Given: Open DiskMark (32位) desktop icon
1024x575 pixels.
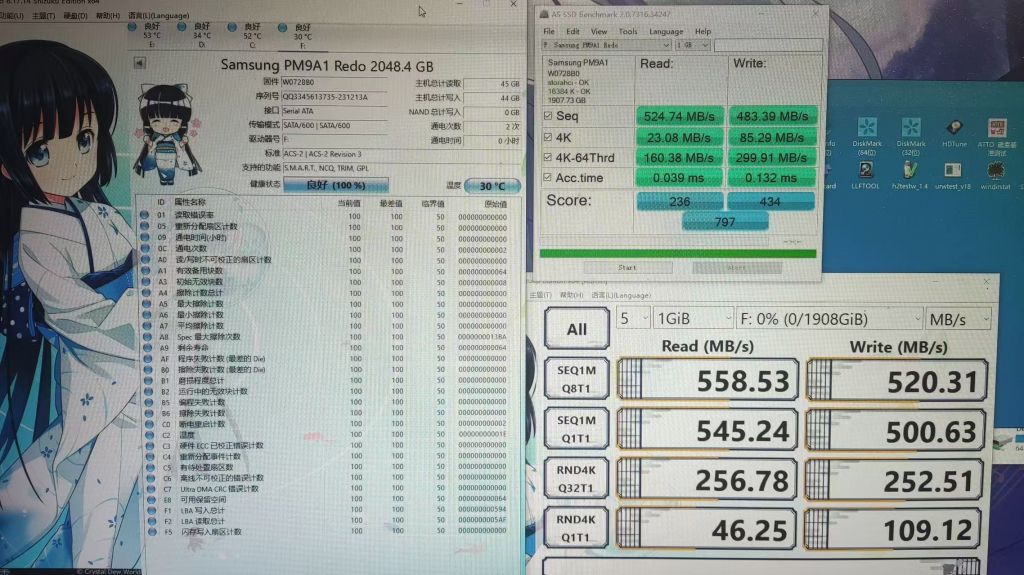Looking at the screenshot, I should pos(910,136).
